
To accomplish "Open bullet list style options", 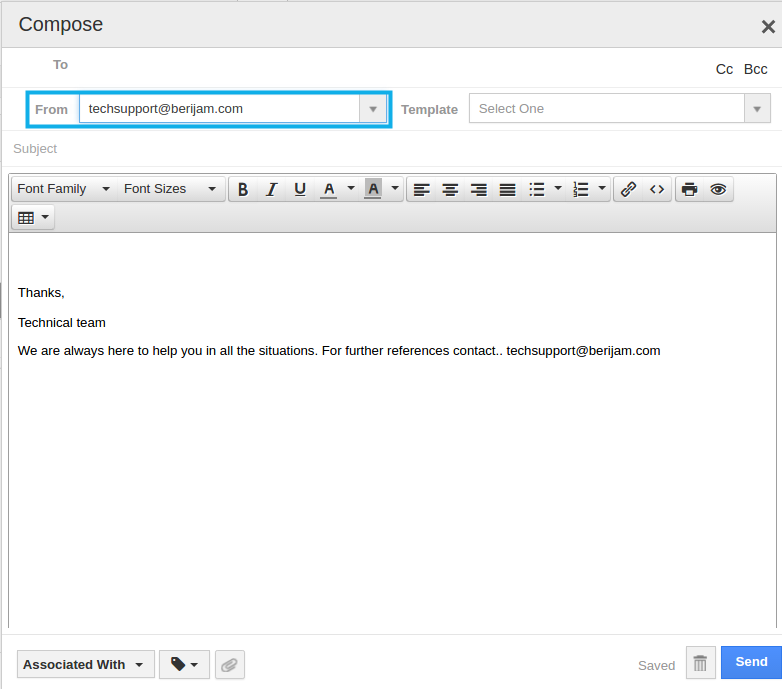I will coord(558,188).
